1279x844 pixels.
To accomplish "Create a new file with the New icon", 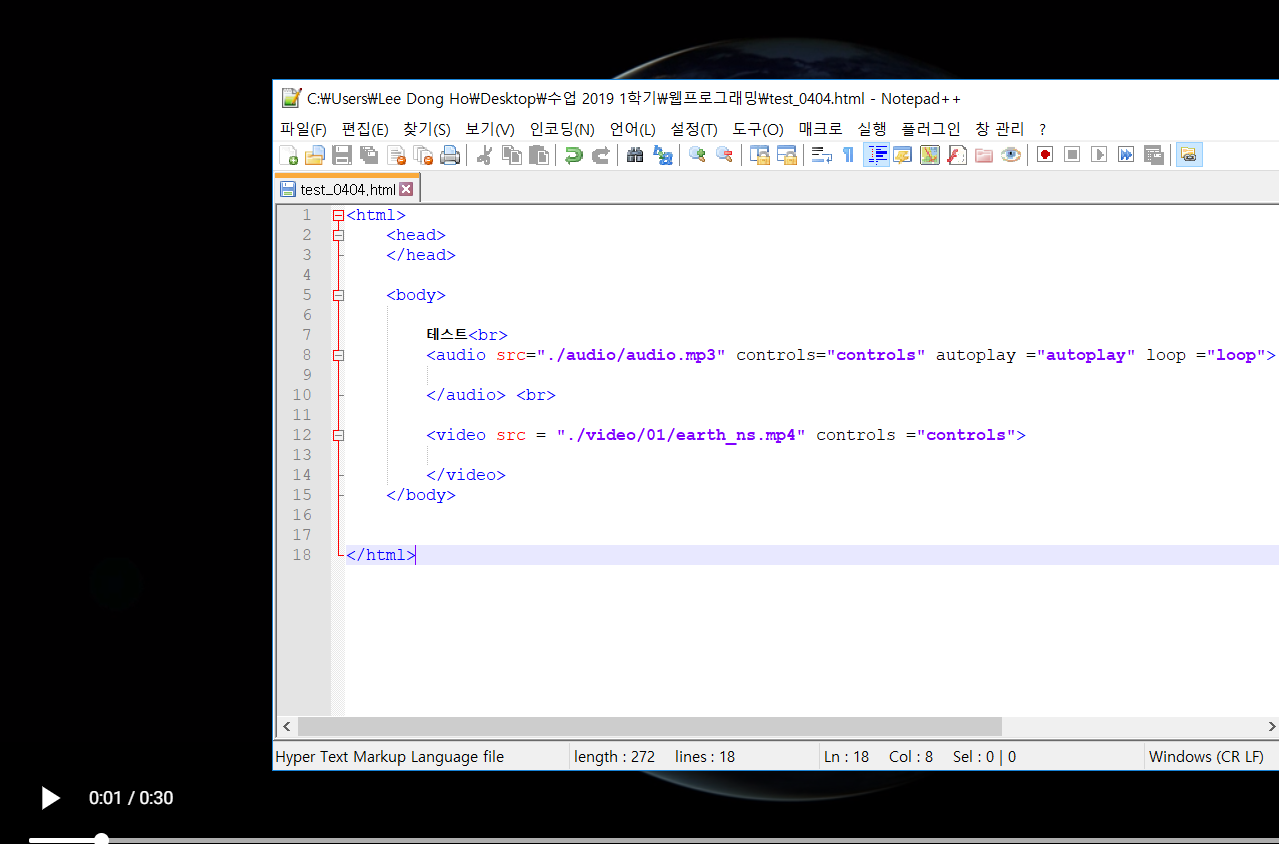I will [x=288, y=155].
